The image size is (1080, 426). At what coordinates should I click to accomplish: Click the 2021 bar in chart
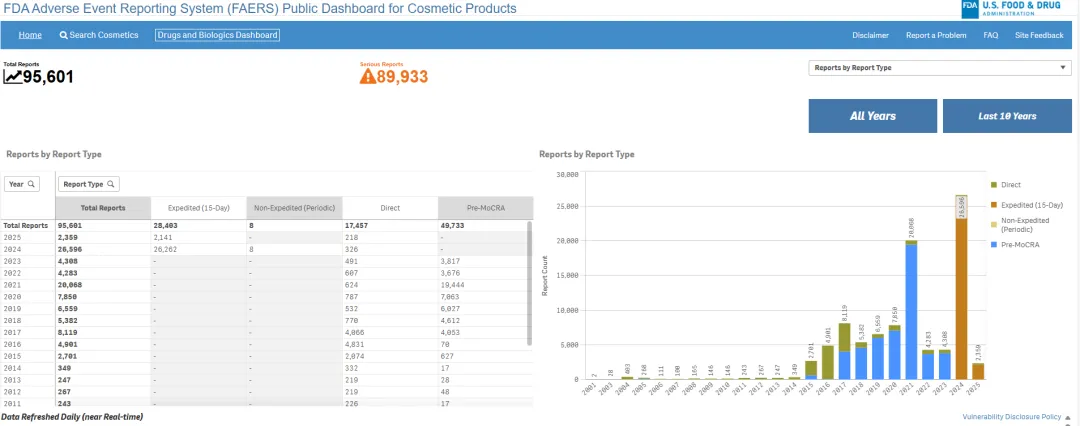tap(911, 310)
